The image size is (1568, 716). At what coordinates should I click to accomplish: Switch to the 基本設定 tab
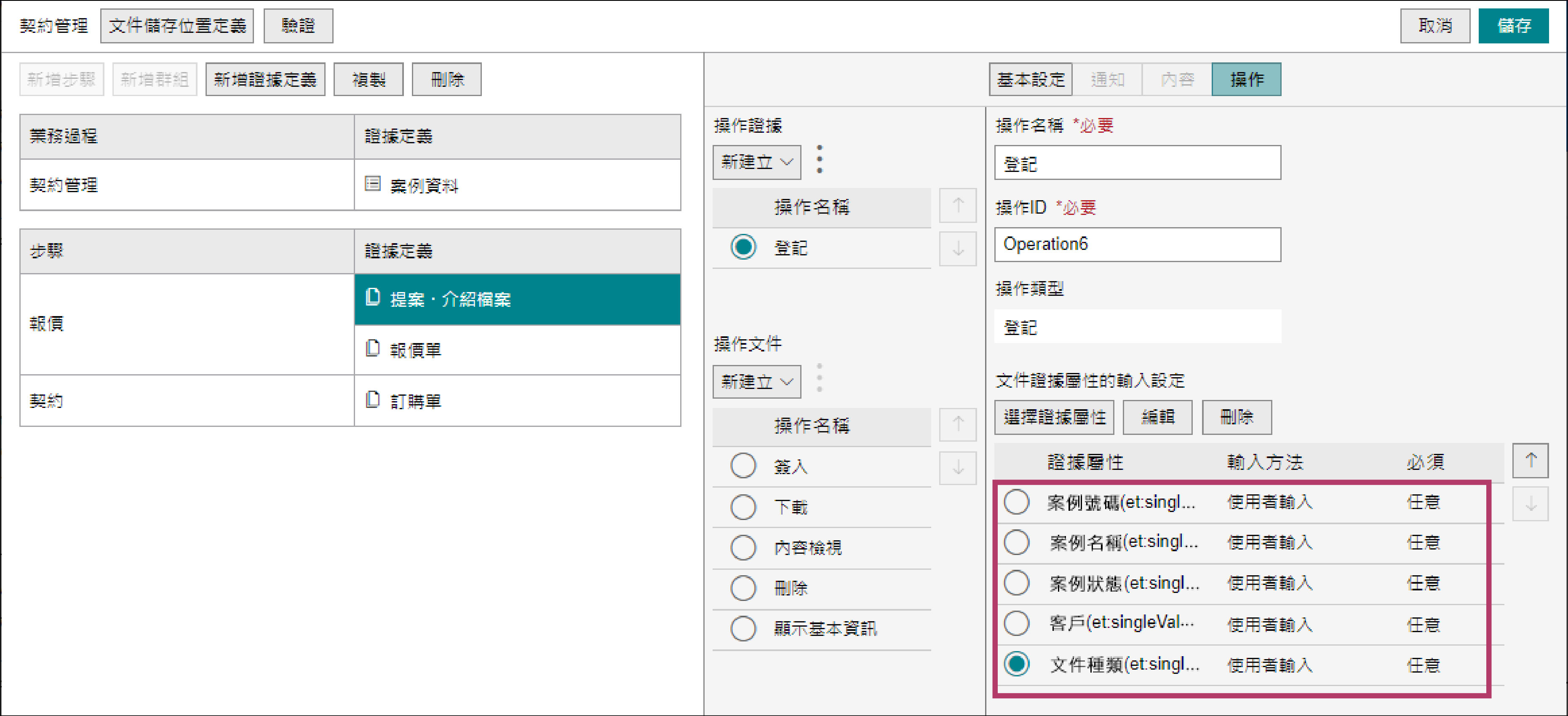[1030, 79]
